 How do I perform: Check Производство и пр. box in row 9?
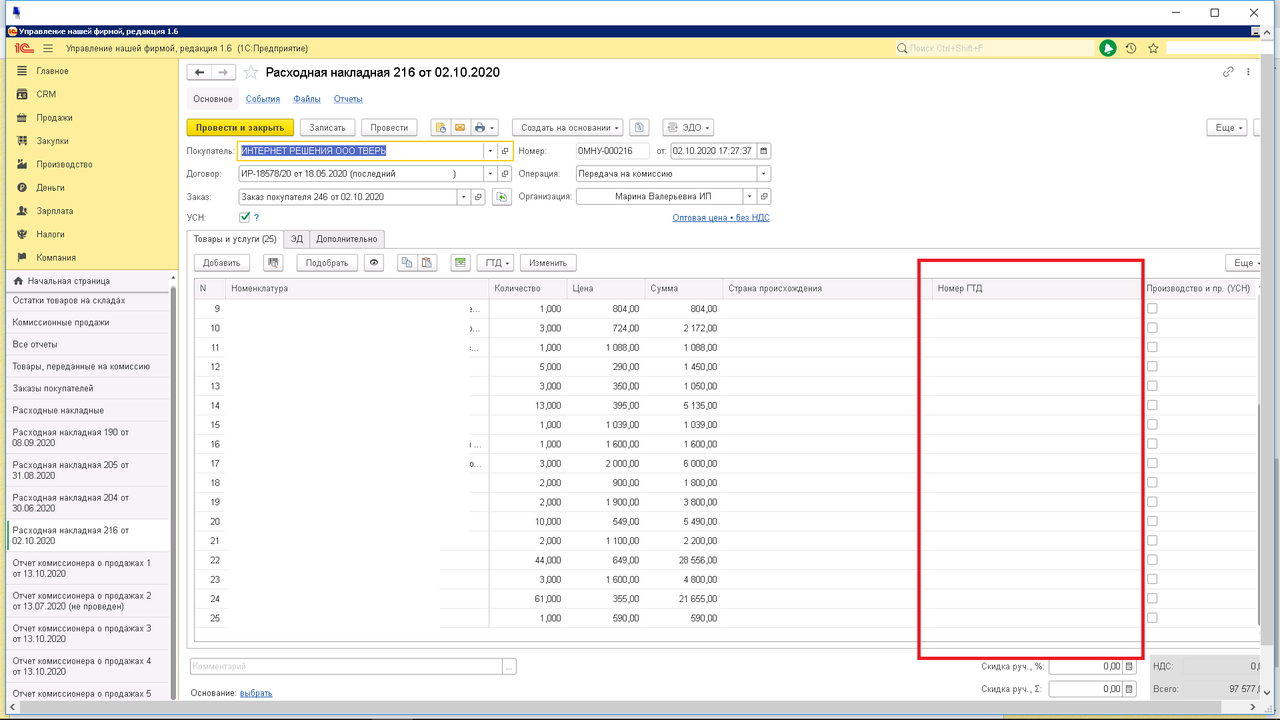(x=1152, y=308)
